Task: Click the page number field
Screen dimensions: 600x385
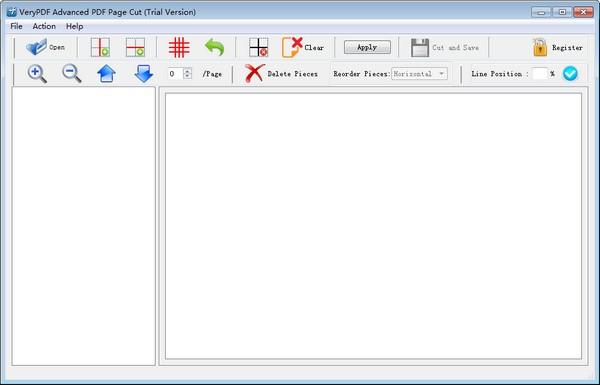Action: 176,73
